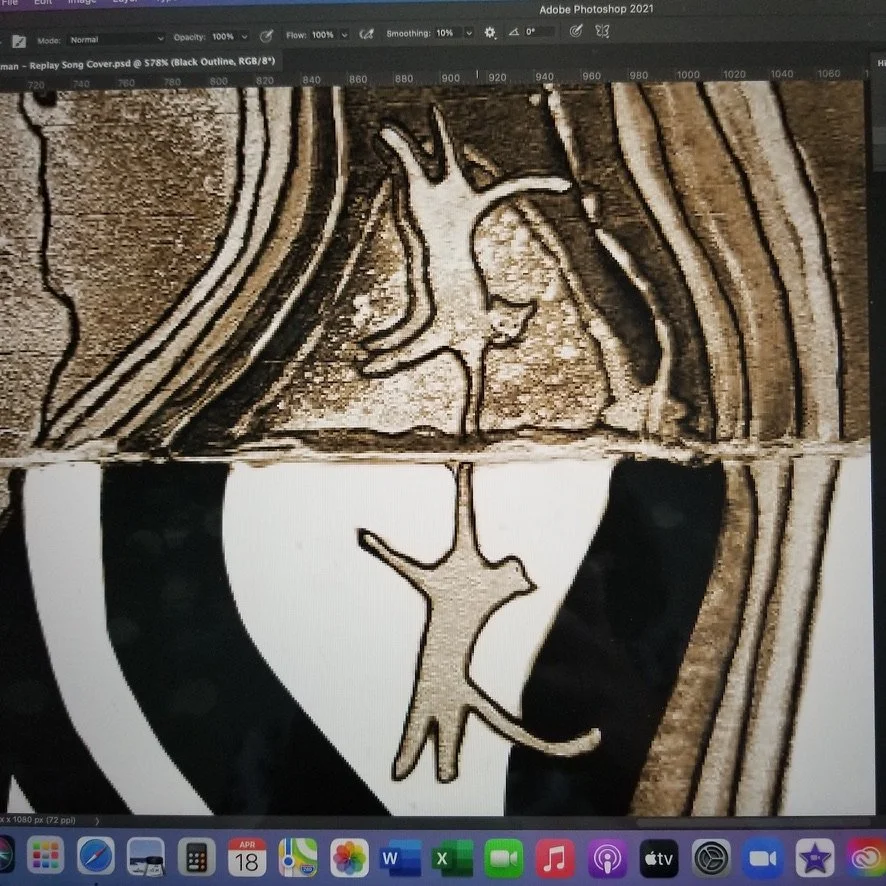Toggle pressure for size icon
886x886 pixels.
click(x=576, y=31)
